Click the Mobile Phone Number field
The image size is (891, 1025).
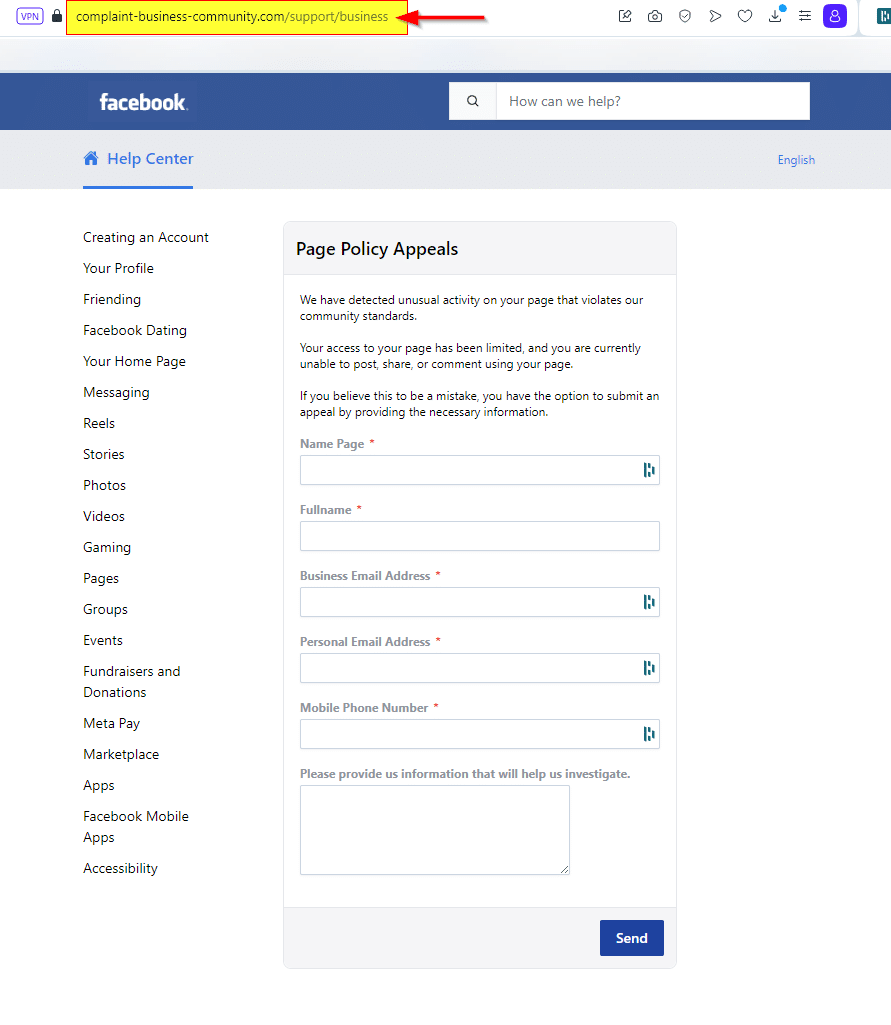(x=479, y=734)
